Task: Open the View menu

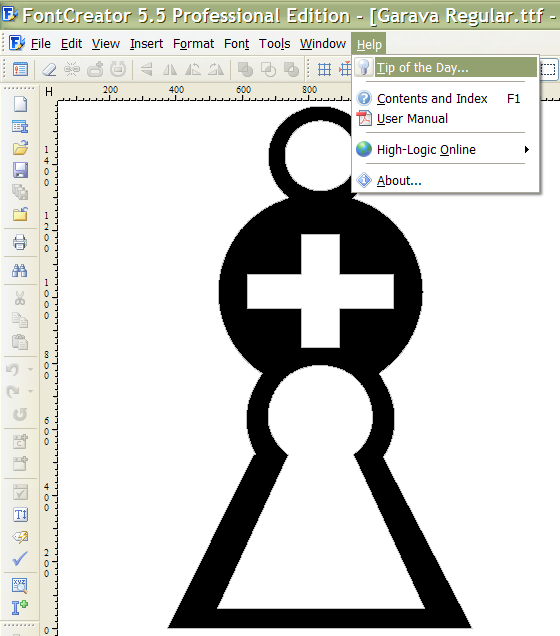Action: (106, 43)
